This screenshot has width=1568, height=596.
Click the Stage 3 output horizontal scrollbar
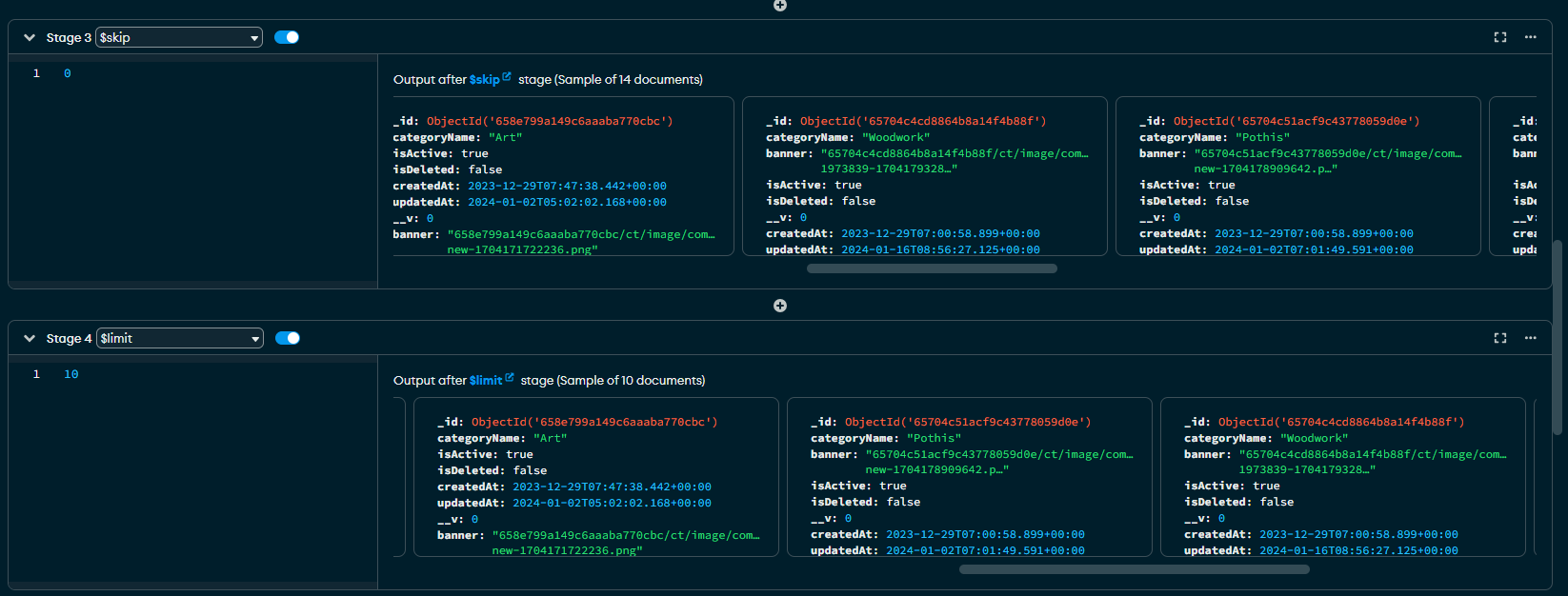932,268
